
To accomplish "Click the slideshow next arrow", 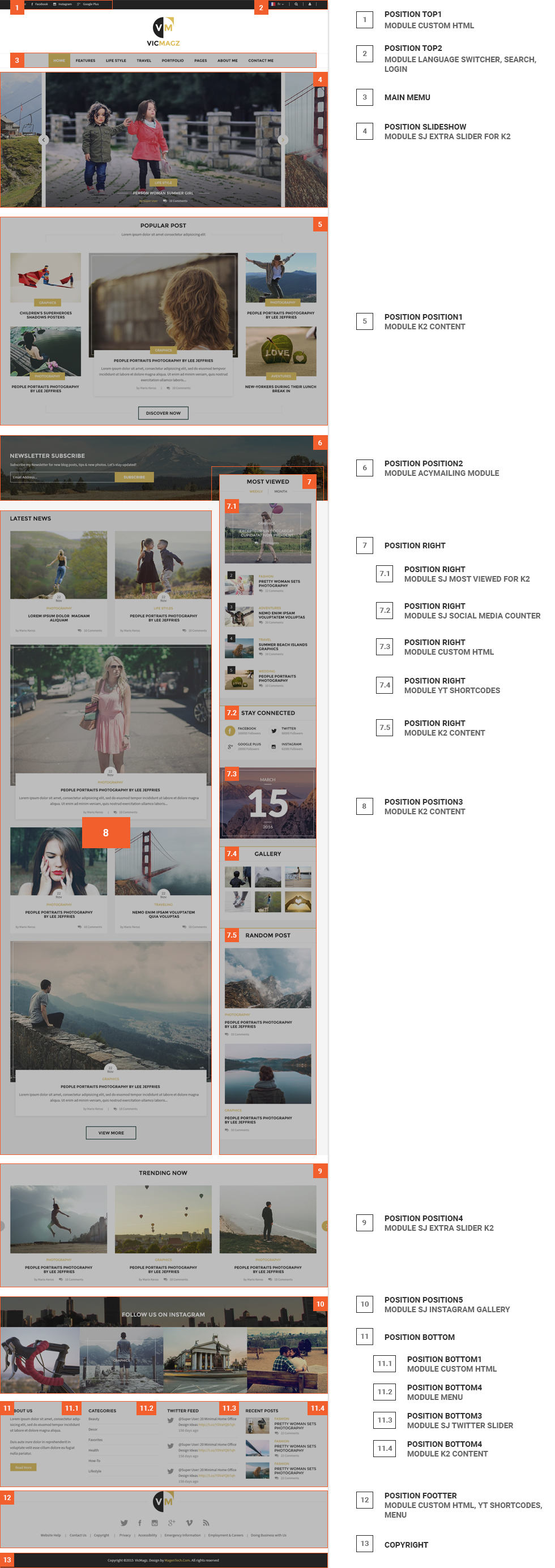I will (283, 140).
